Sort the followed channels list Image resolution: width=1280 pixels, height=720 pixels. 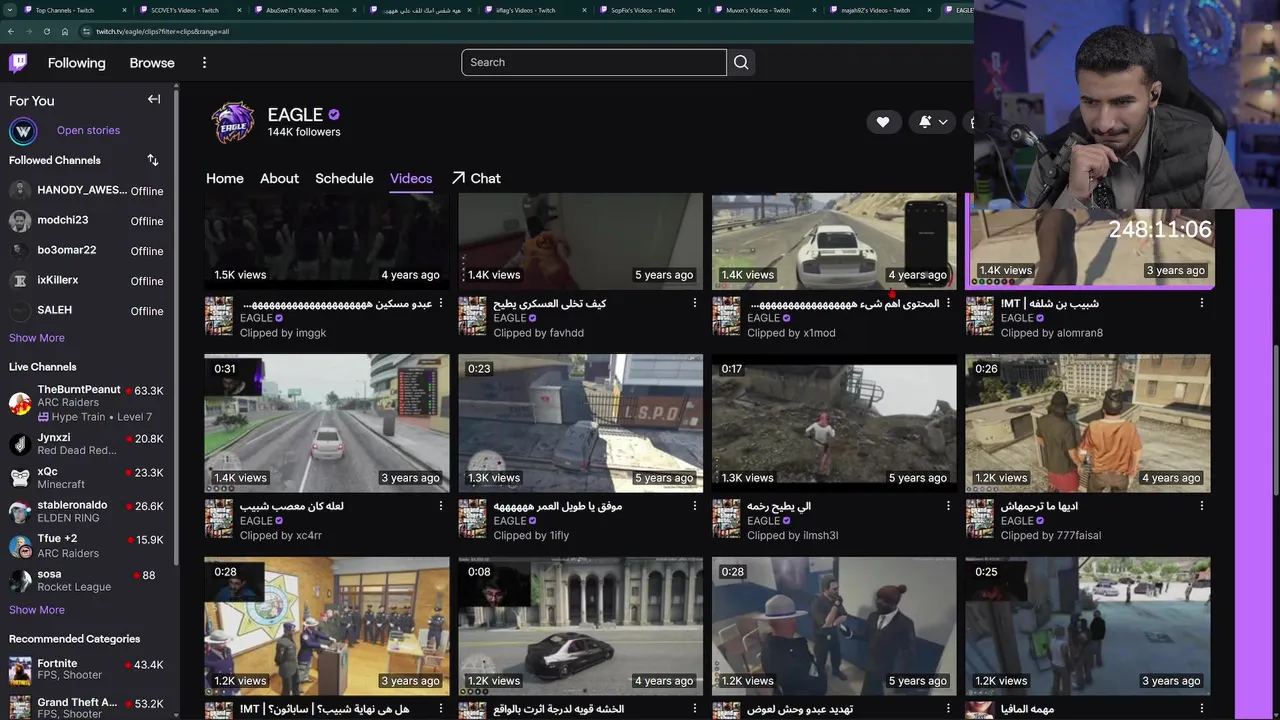[153, 160]
